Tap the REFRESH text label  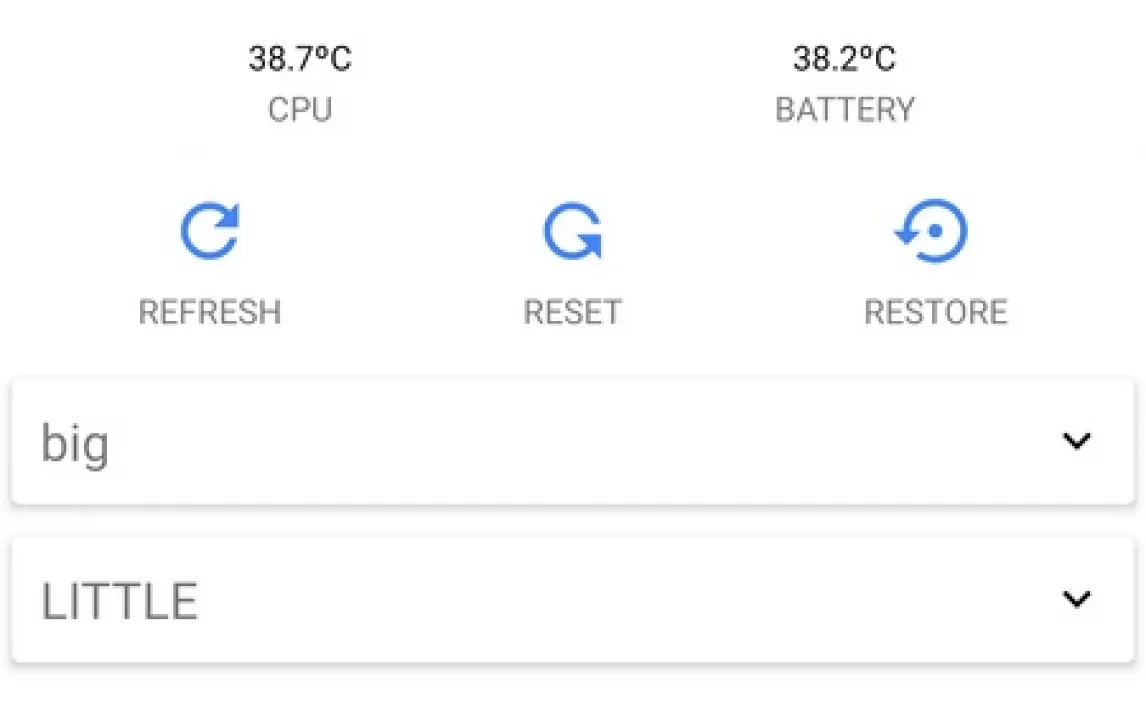(210, 312)
